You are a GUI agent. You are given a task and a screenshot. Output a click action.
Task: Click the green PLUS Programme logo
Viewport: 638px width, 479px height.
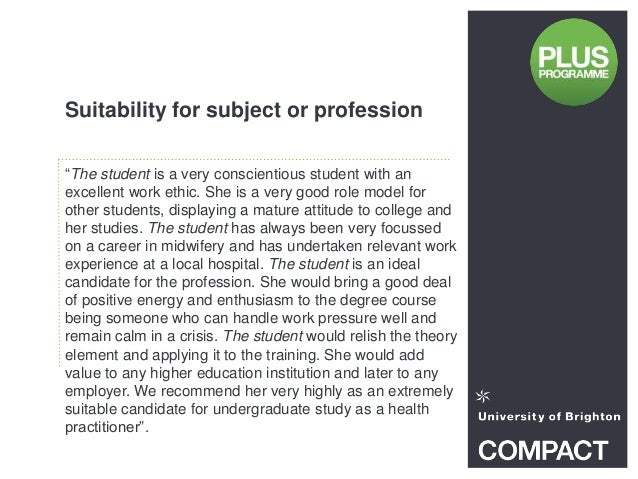click(574, 62)
